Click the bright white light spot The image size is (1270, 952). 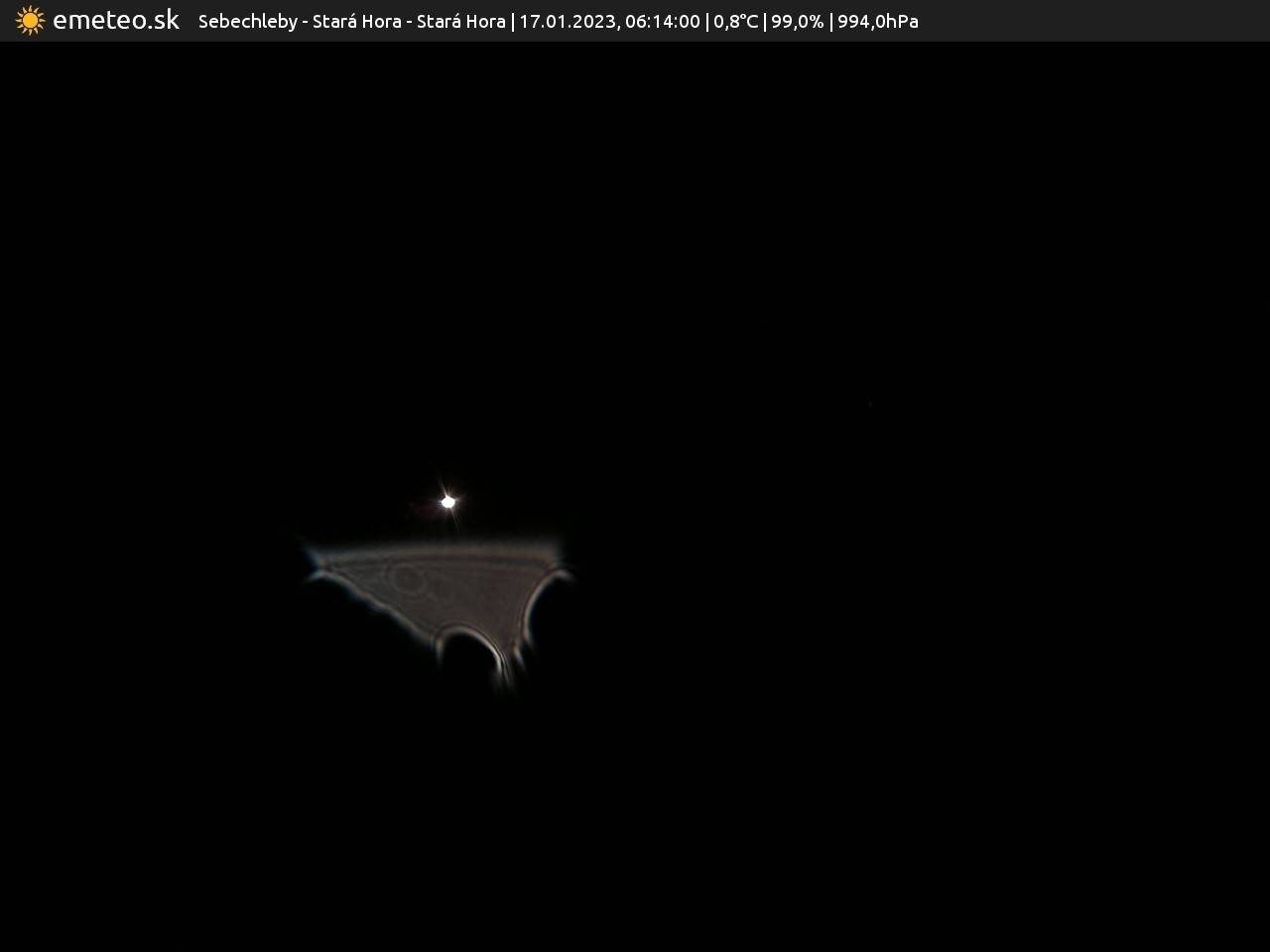coord(448,502)
